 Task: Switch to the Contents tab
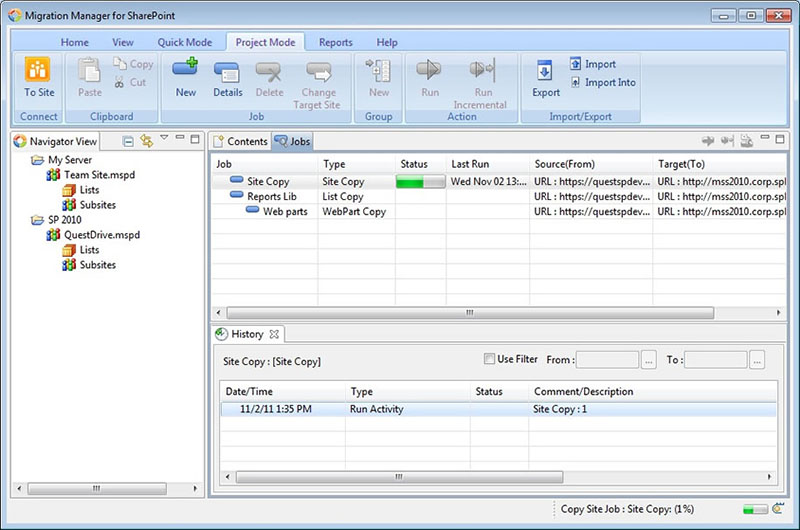tap(241, 141)
